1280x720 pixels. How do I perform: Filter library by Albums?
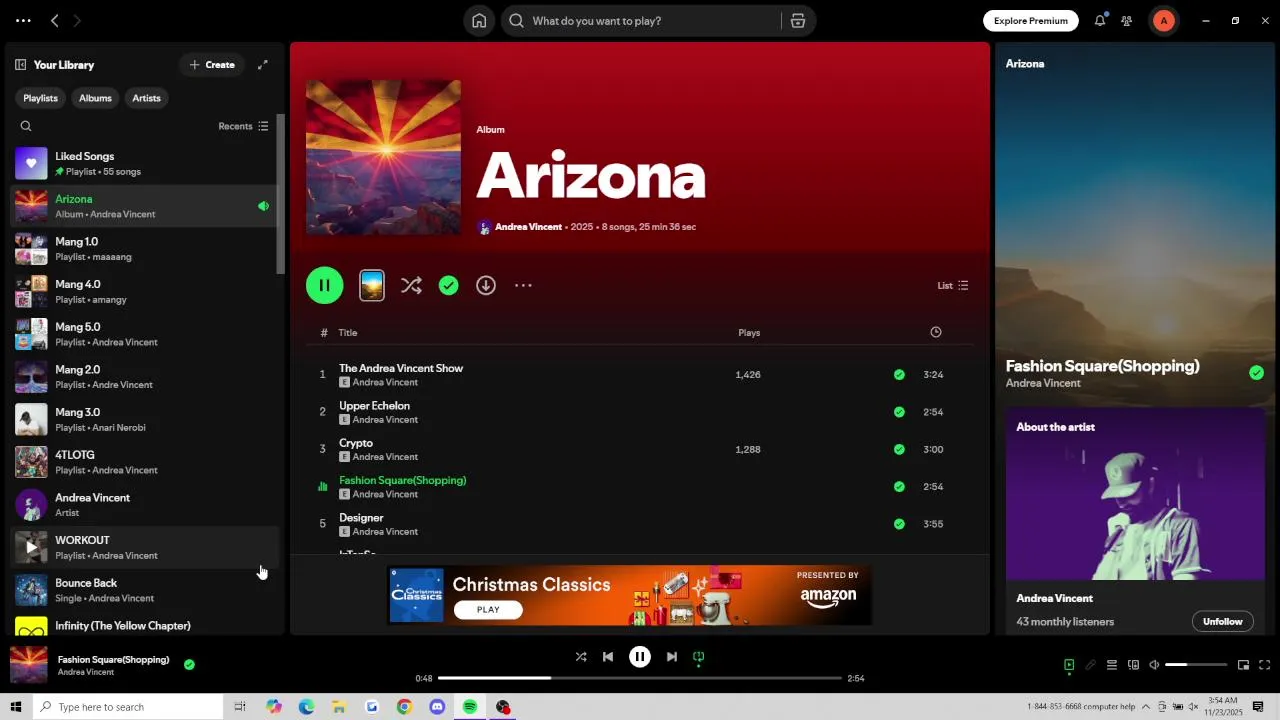pyautogui.click(x=95, y=98)
